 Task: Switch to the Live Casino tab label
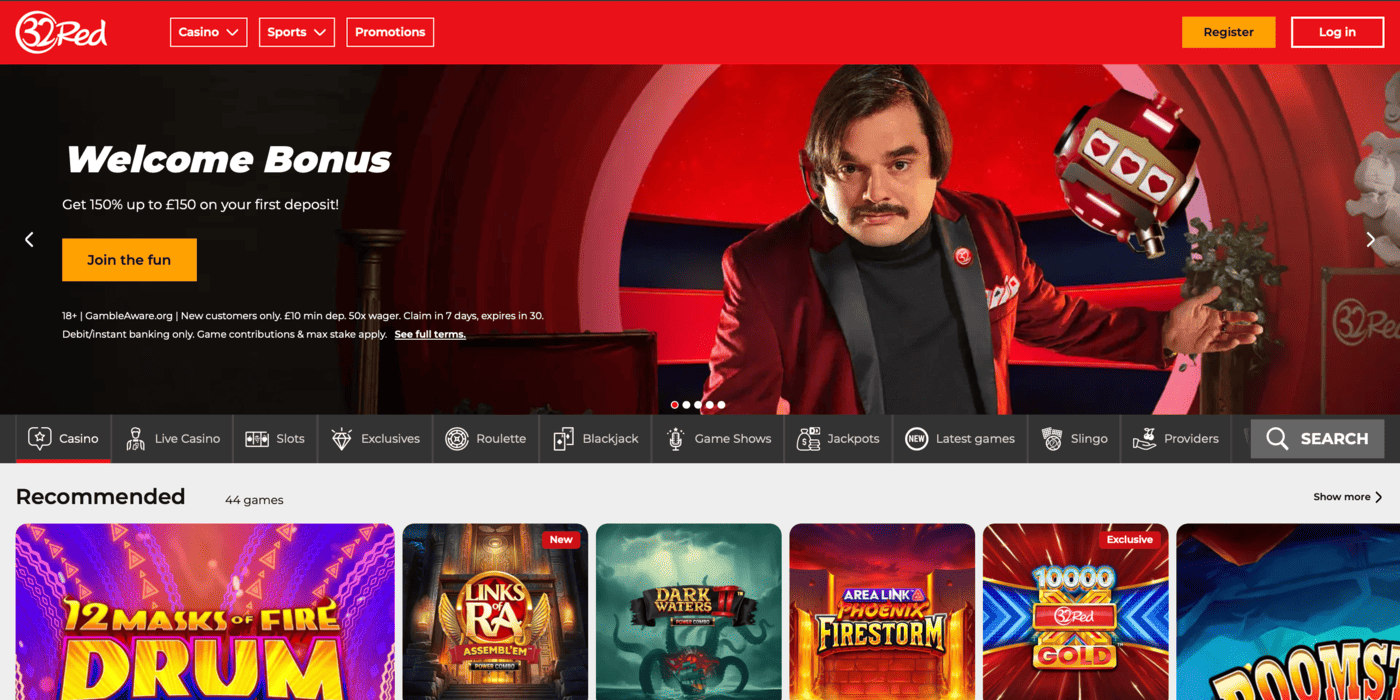point(187,439)
